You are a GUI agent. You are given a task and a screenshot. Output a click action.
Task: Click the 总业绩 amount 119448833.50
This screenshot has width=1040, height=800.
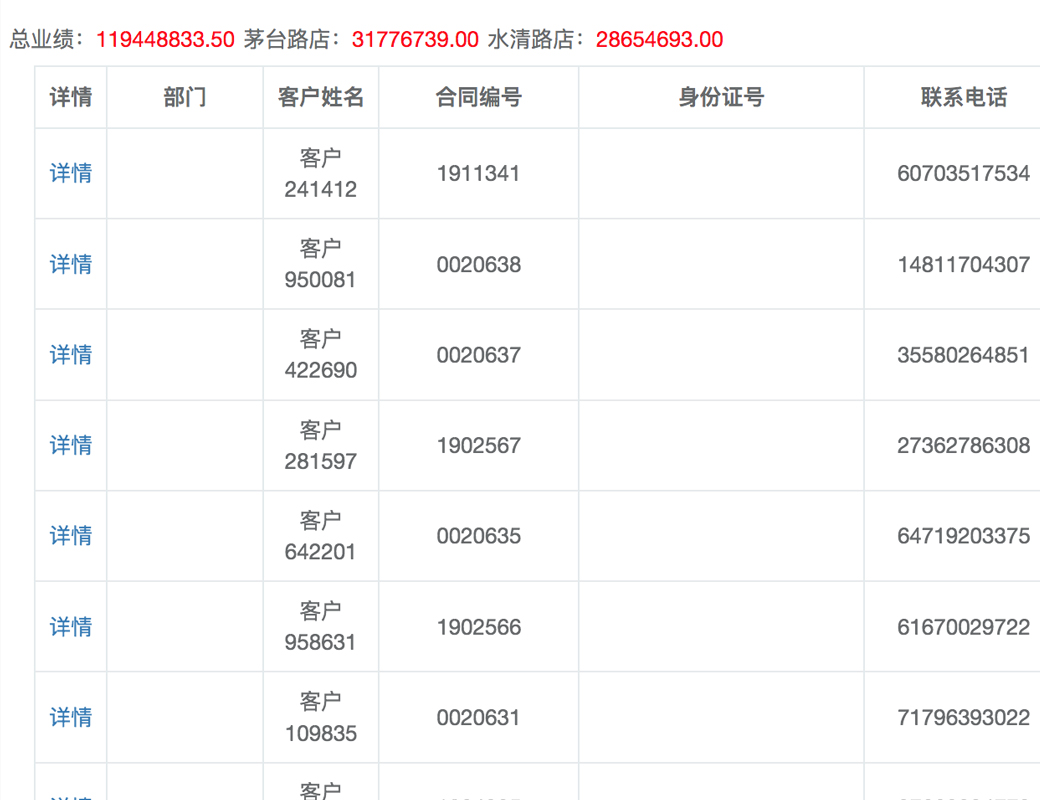point(165,40)
